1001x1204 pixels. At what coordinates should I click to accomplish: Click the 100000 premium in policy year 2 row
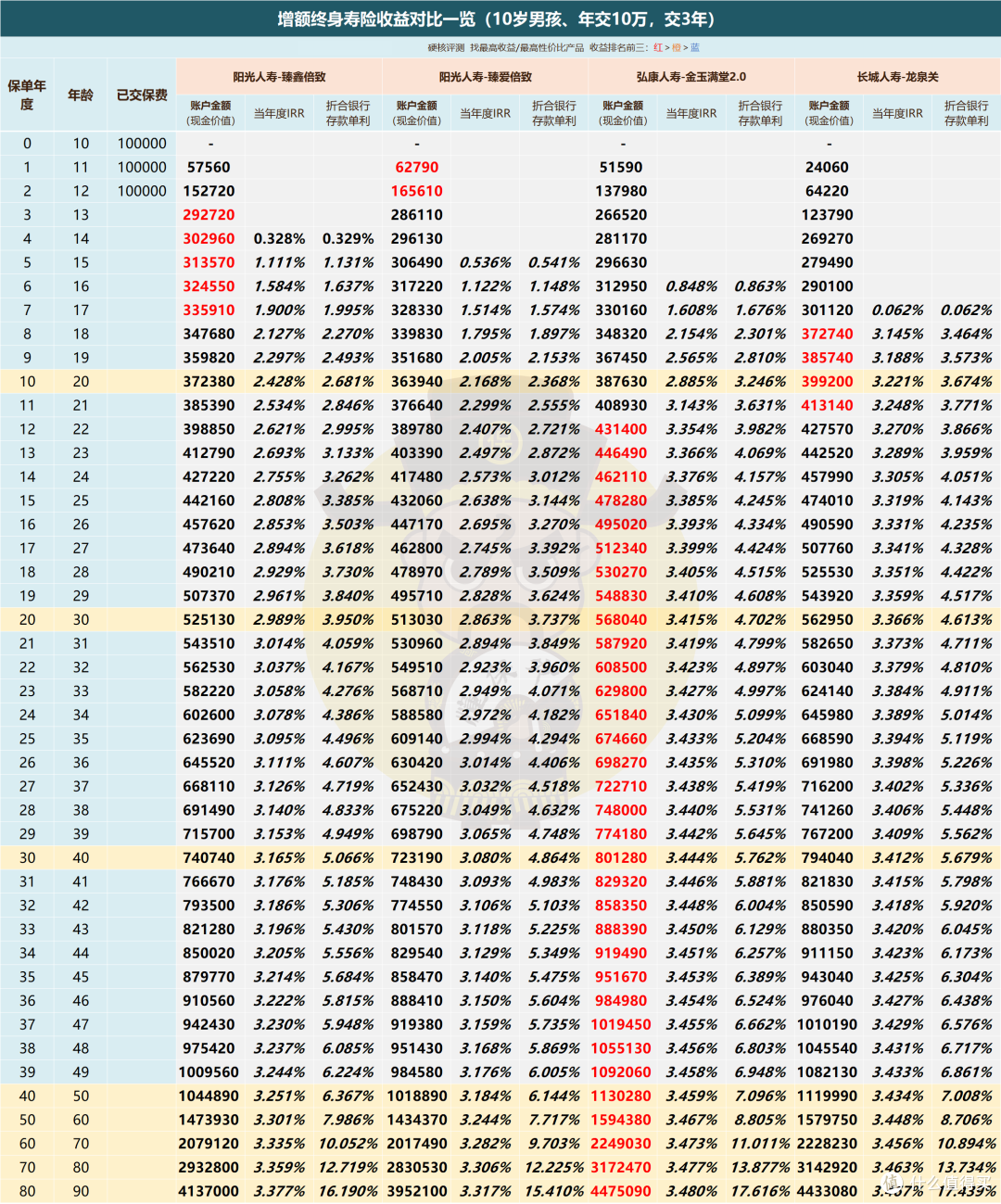coord(142,191)
